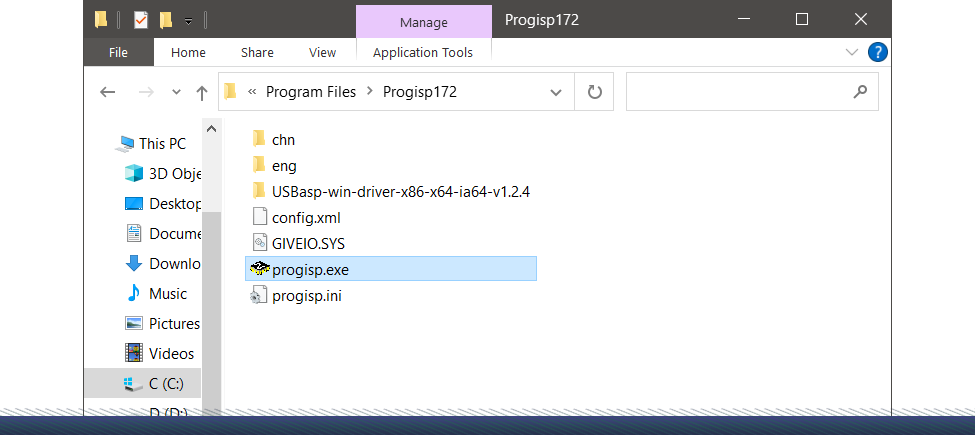Image resolution: width=975 pixels, height=435 pixels.
Task: Open the Music folder in navigation pane
Action: (167, 293)
